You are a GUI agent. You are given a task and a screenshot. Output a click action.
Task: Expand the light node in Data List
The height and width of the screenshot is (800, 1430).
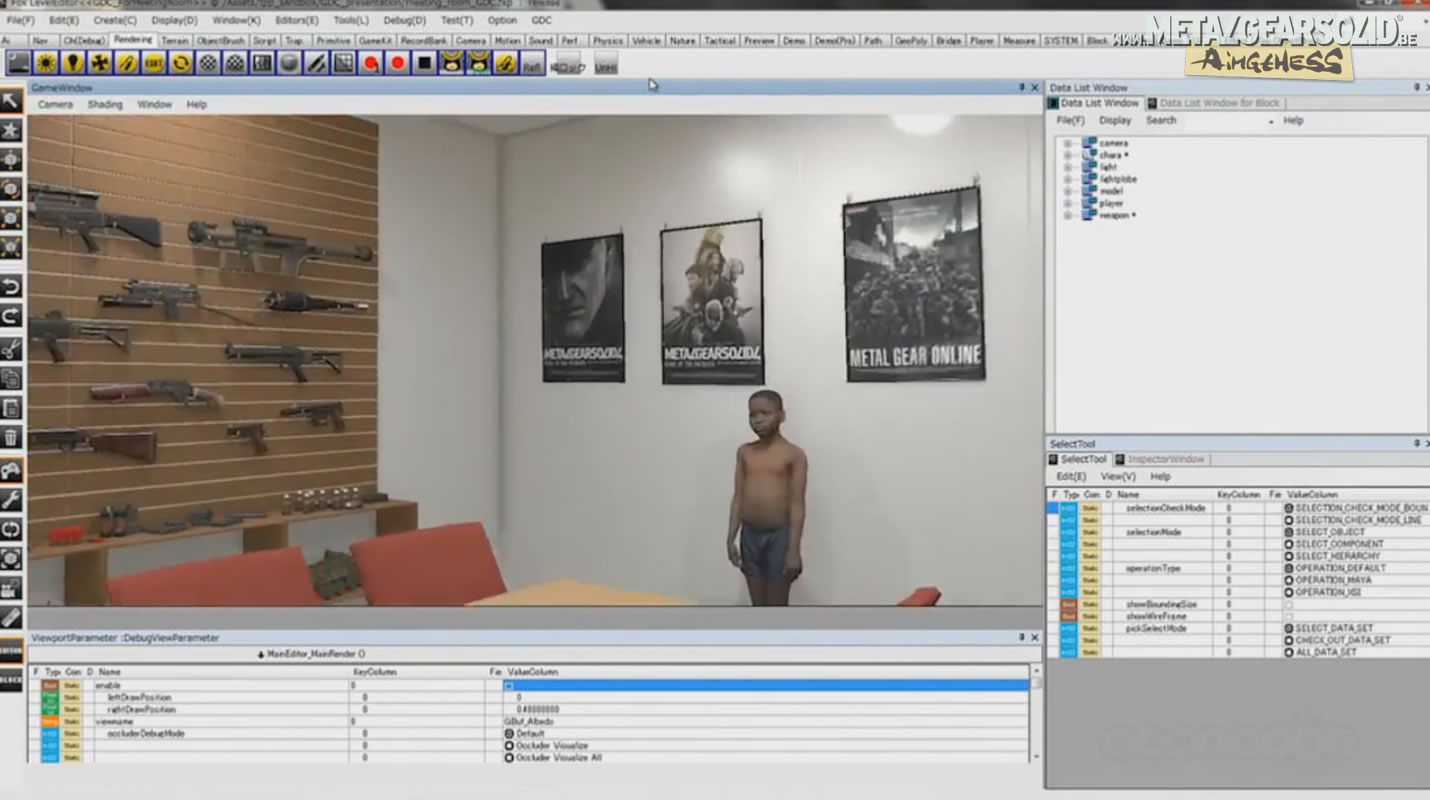coord(1067,167)
